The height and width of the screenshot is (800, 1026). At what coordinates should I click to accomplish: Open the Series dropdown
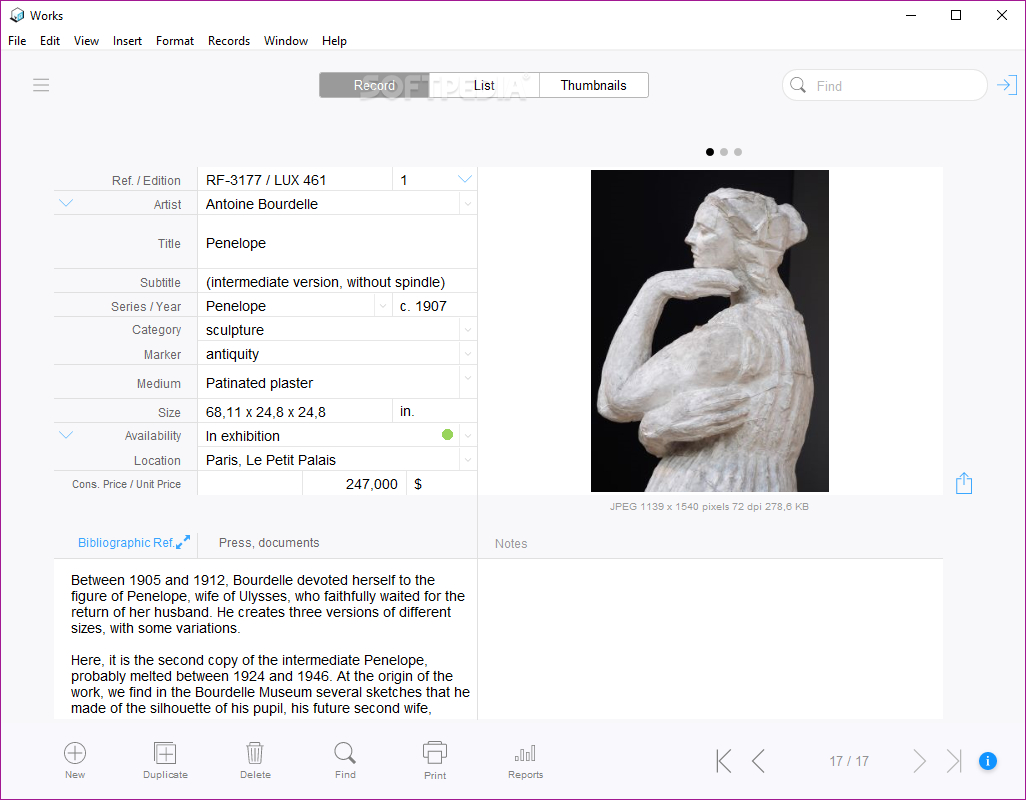click(x=383, y=306)
